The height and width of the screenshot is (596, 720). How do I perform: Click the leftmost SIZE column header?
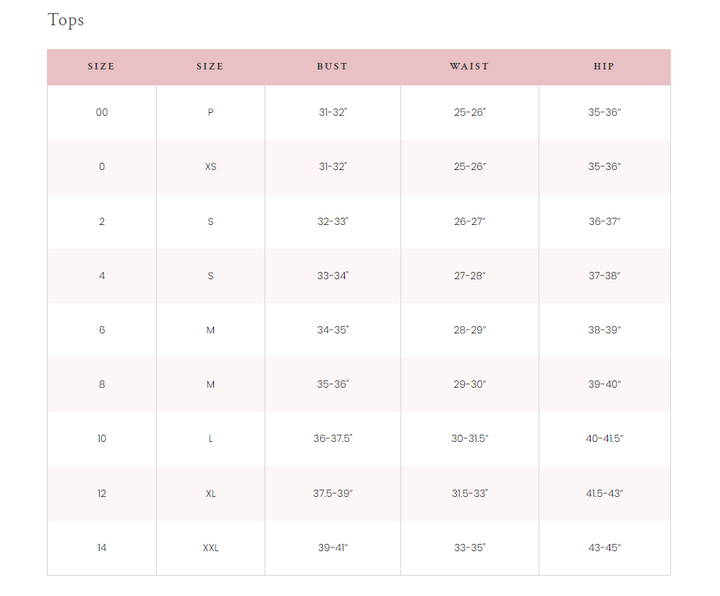point(101,67)
